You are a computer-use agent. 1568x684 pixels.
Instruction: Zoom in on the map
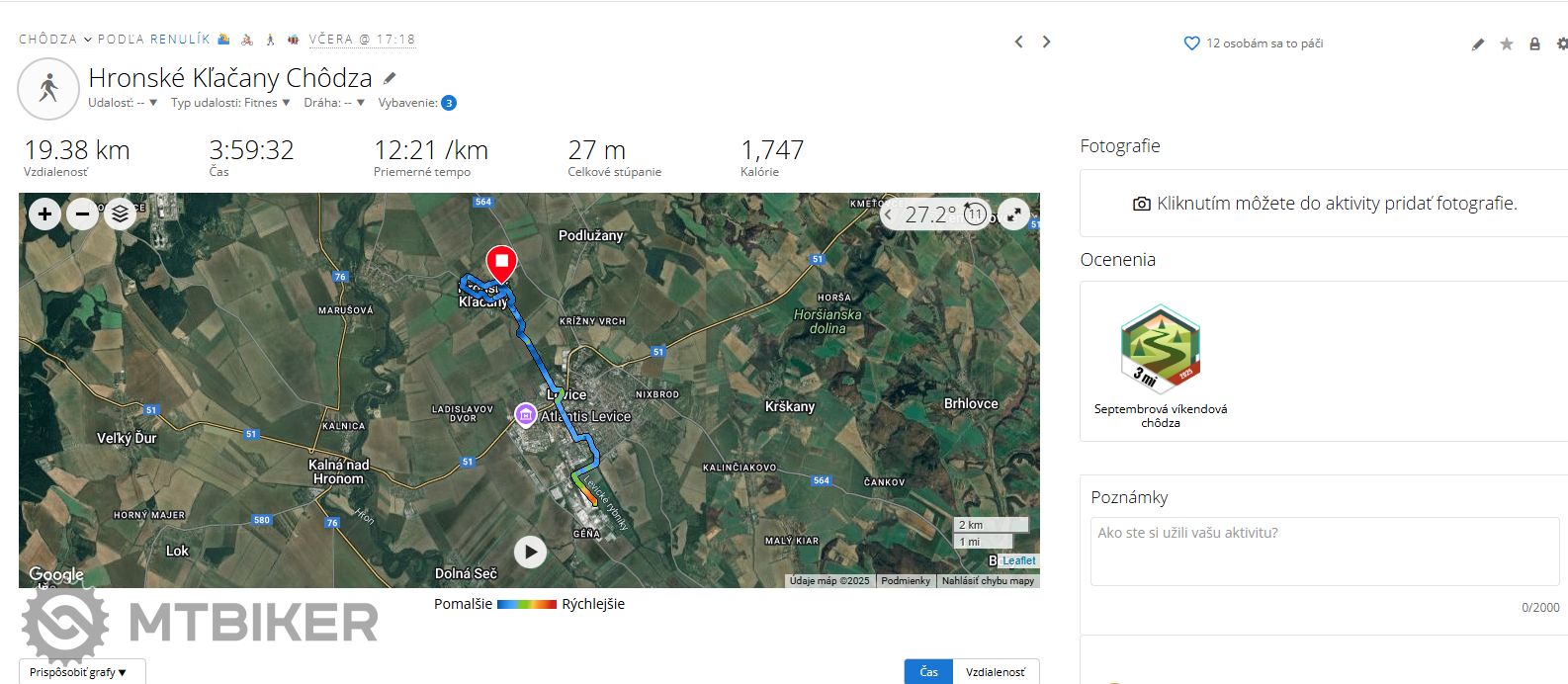pos(44,214)
